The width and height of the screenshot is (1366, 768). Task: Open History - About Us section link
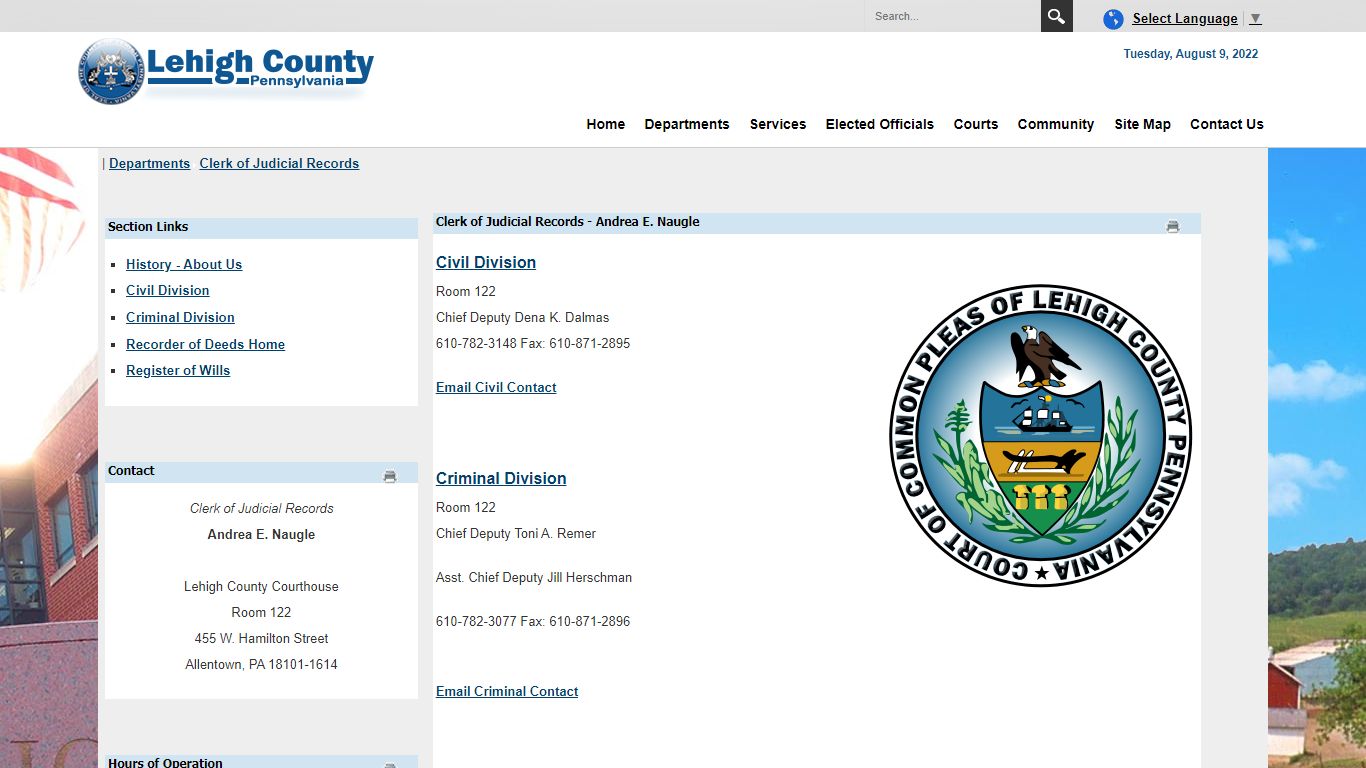(x=183, y=264)
